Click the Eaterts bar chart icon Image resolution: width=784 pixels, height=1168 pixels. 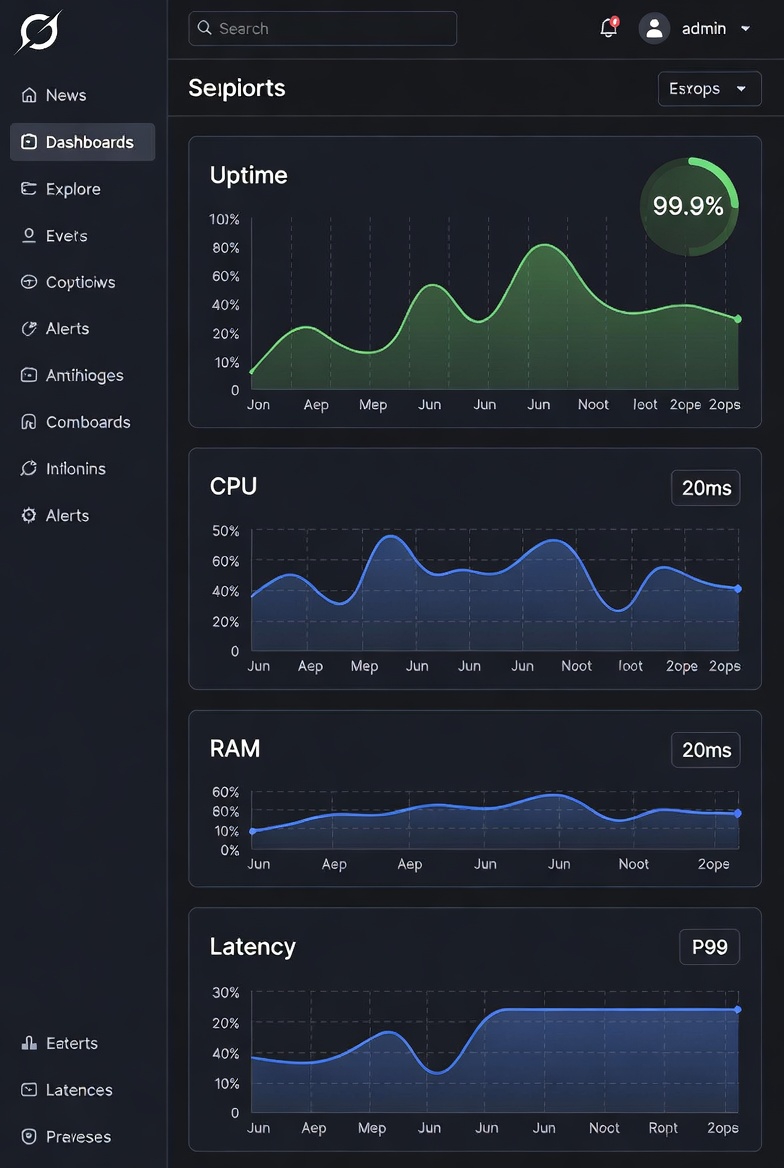[x=28, y=1043]
